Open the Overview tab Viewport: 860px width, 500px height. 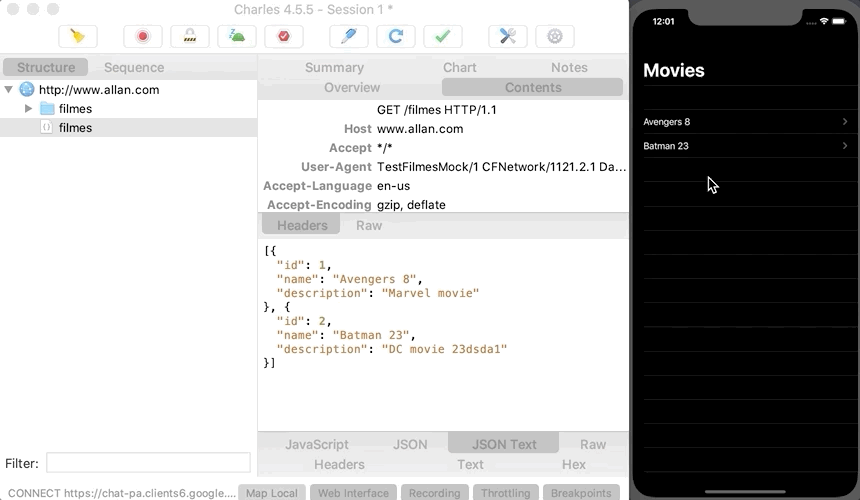coord(352,88)
